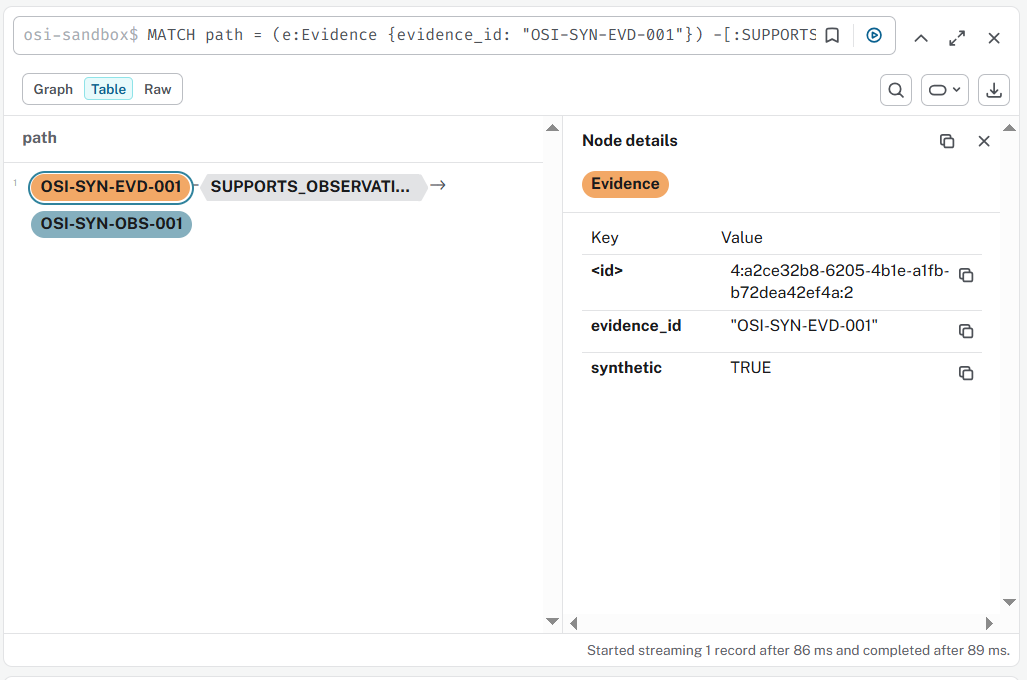Click Node details scroll-up arrow
This screenshot has height=680, width=1027.
1009,128
